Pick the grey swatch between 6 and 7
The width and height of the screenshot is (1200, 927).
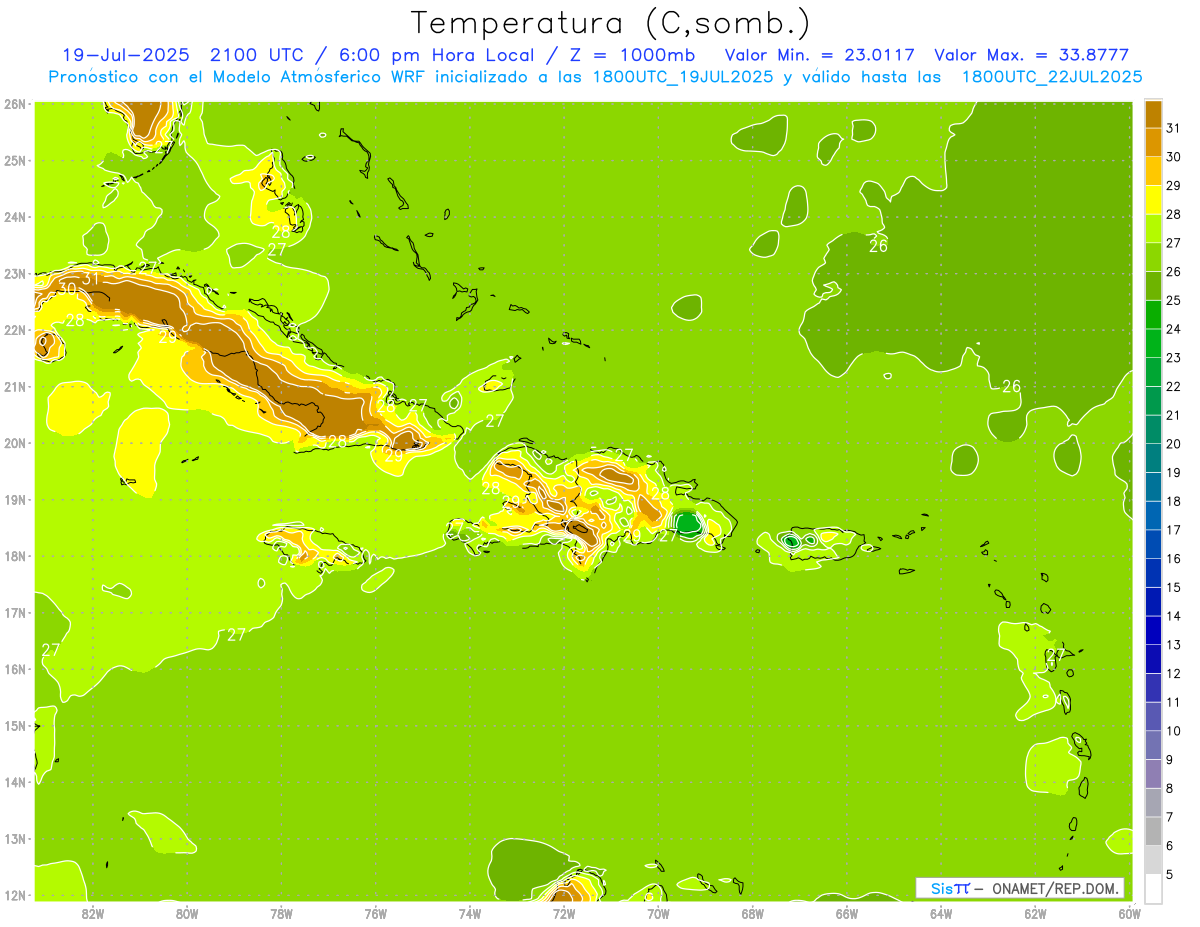(1153, 830)
